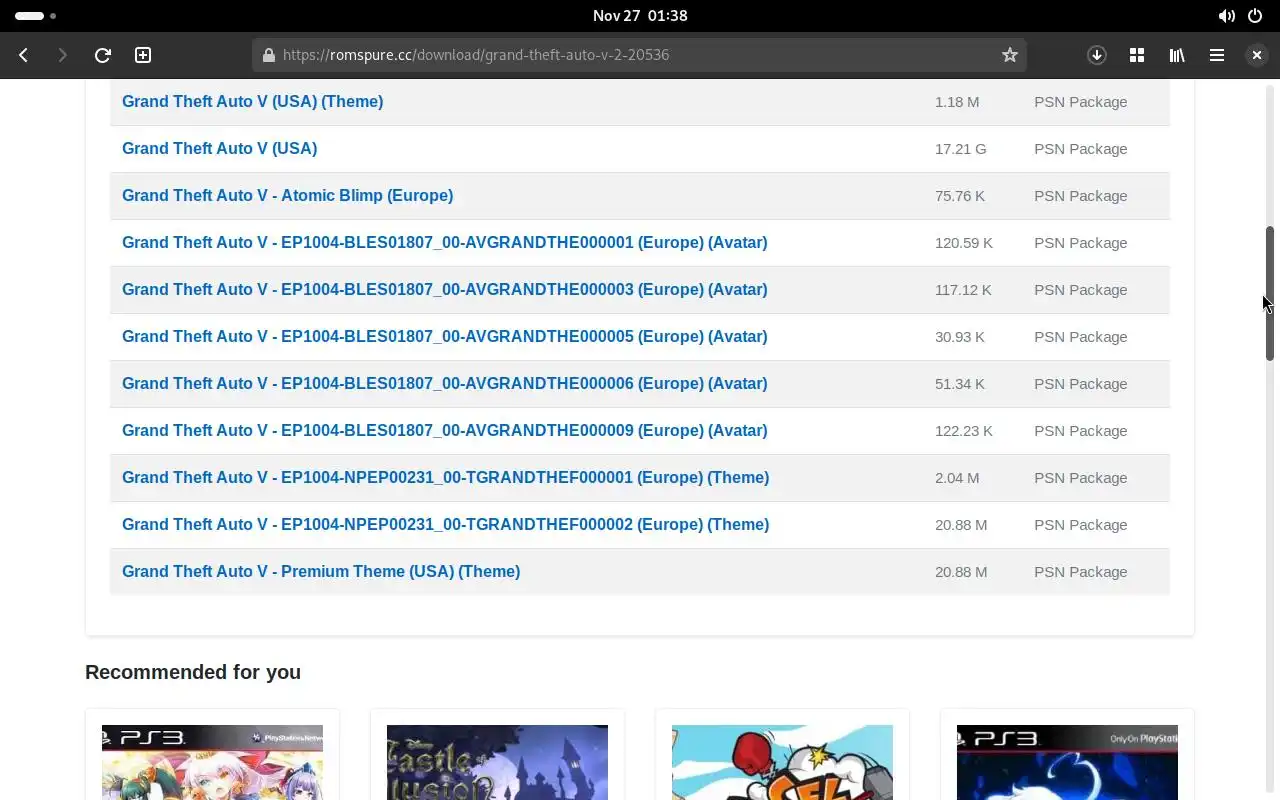Screen dimensions: 1280x800
Task: Open the AVGRANDTHE000001 (Europe) (Avatar) link
Action: tap(444, 242)
